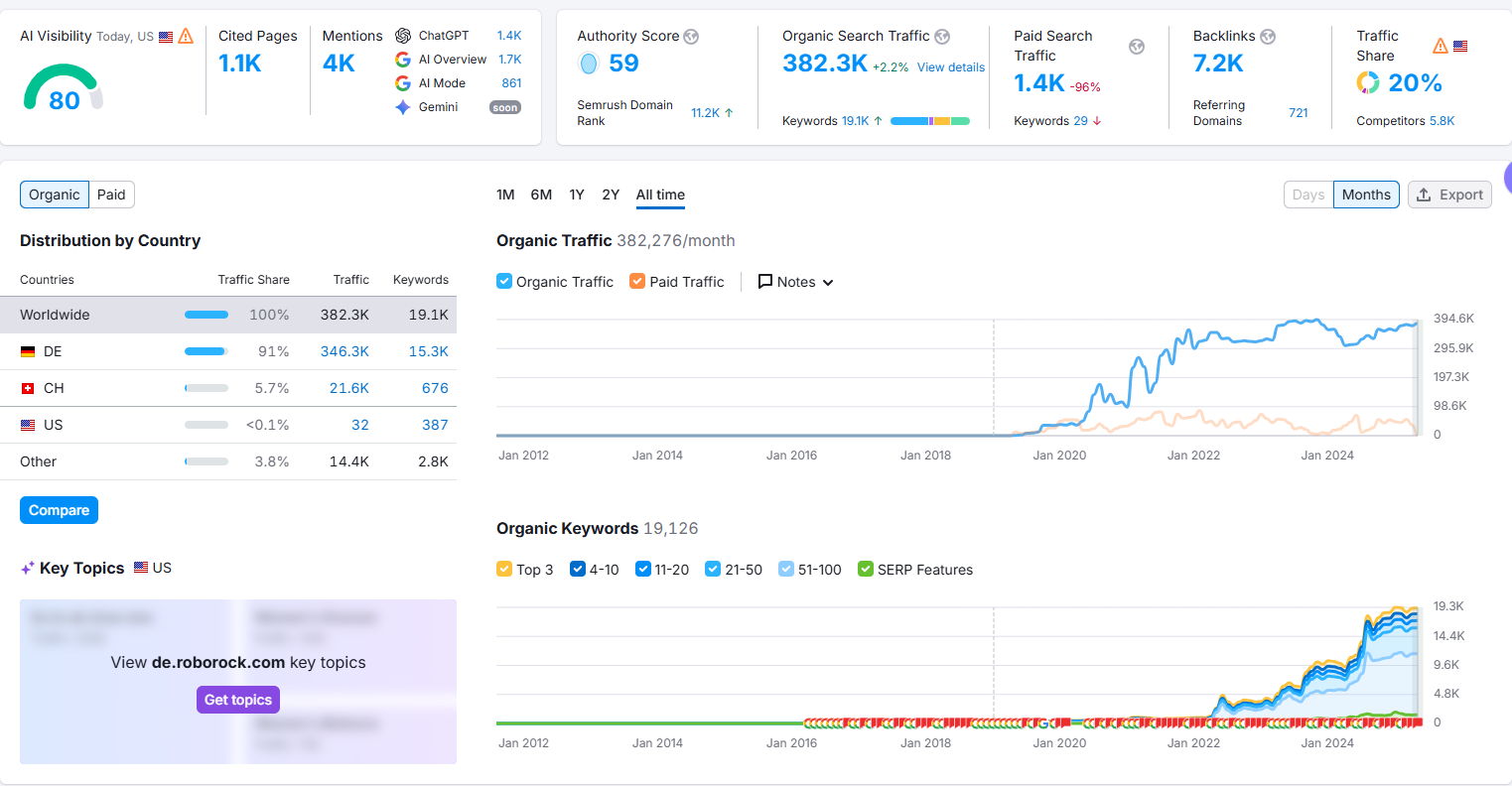Click the globe icon beside Backlinks

(x=1268, y=37)
